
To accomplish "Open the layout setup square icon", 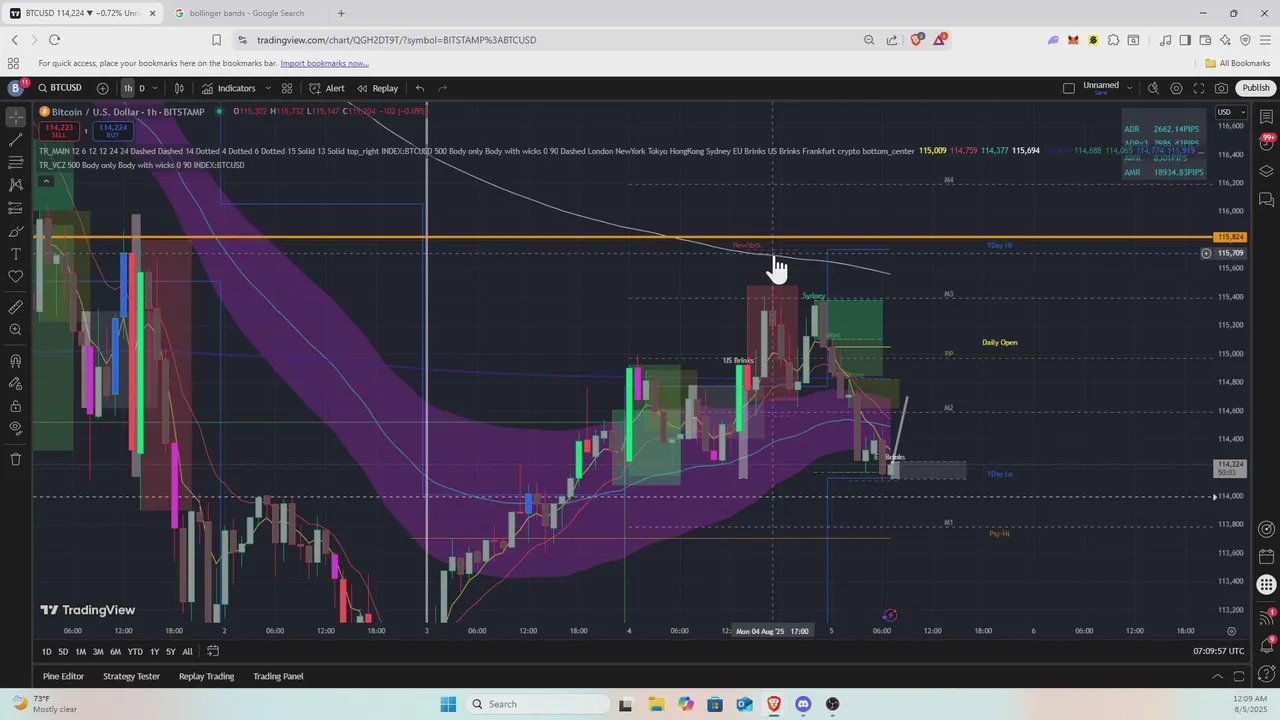I will (1069, 88).
